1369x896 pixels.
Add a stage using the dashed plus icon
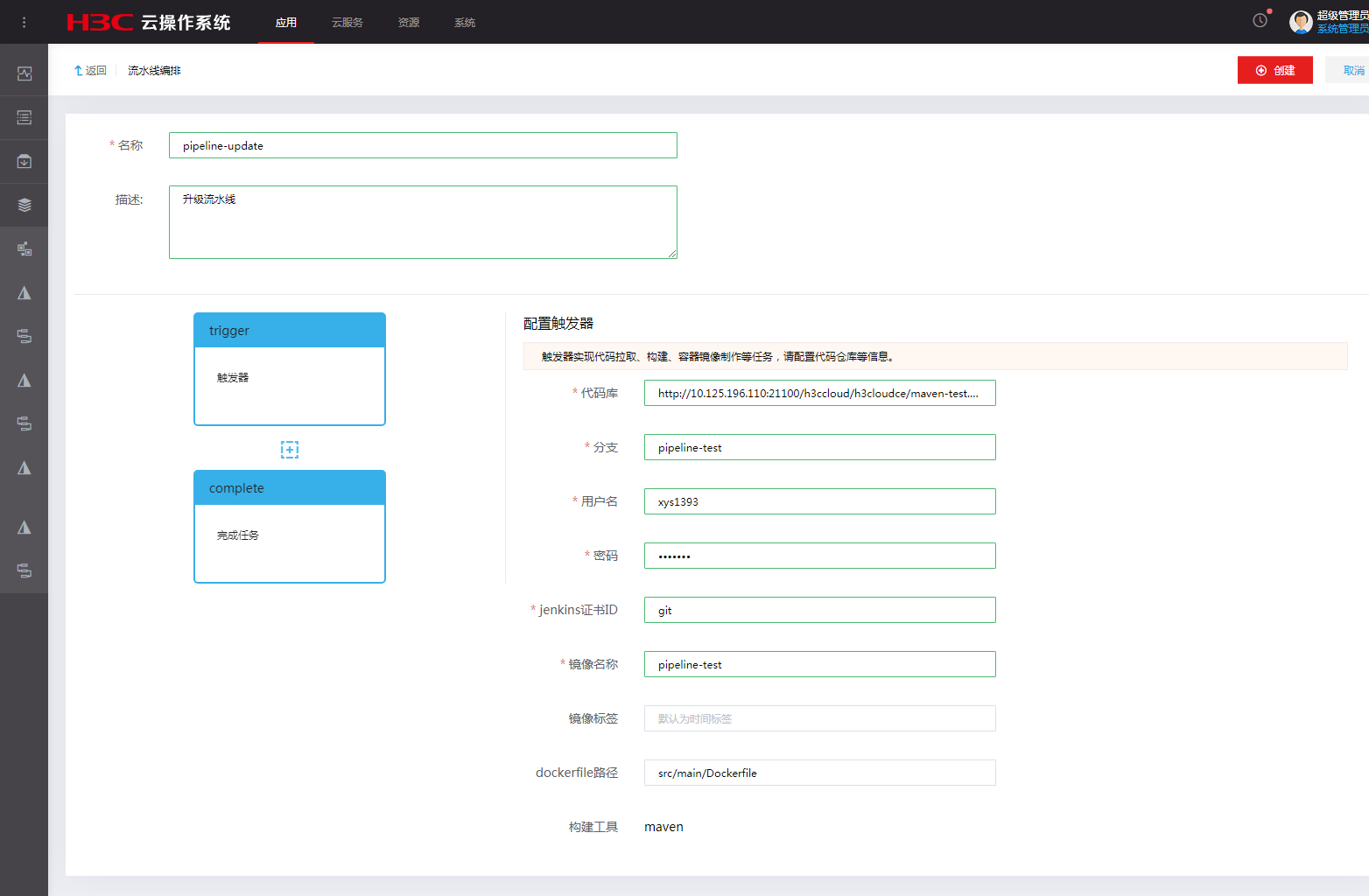pyautogui.click(x=290, y=450)
